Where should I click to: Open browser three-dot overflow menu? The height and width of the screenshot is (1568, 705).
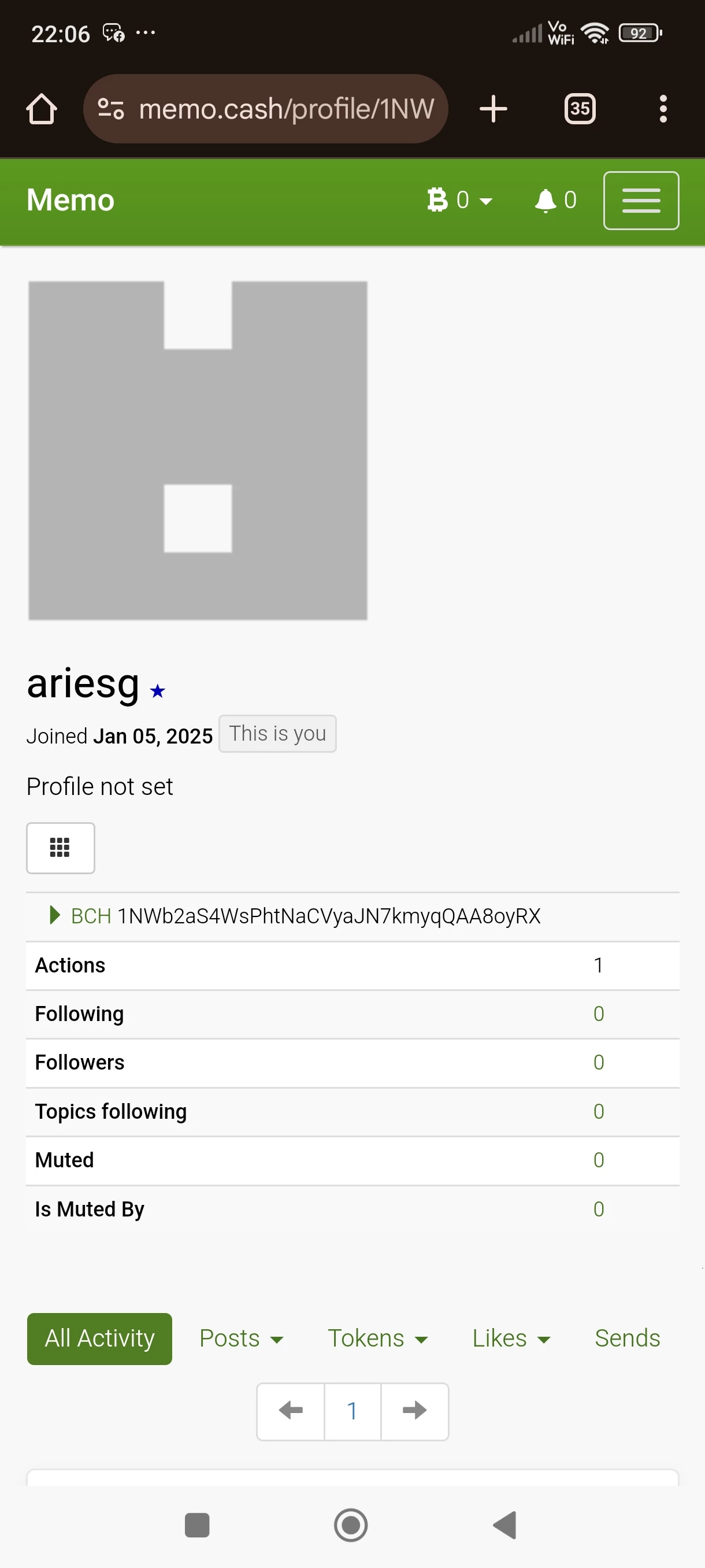[663, 109]
